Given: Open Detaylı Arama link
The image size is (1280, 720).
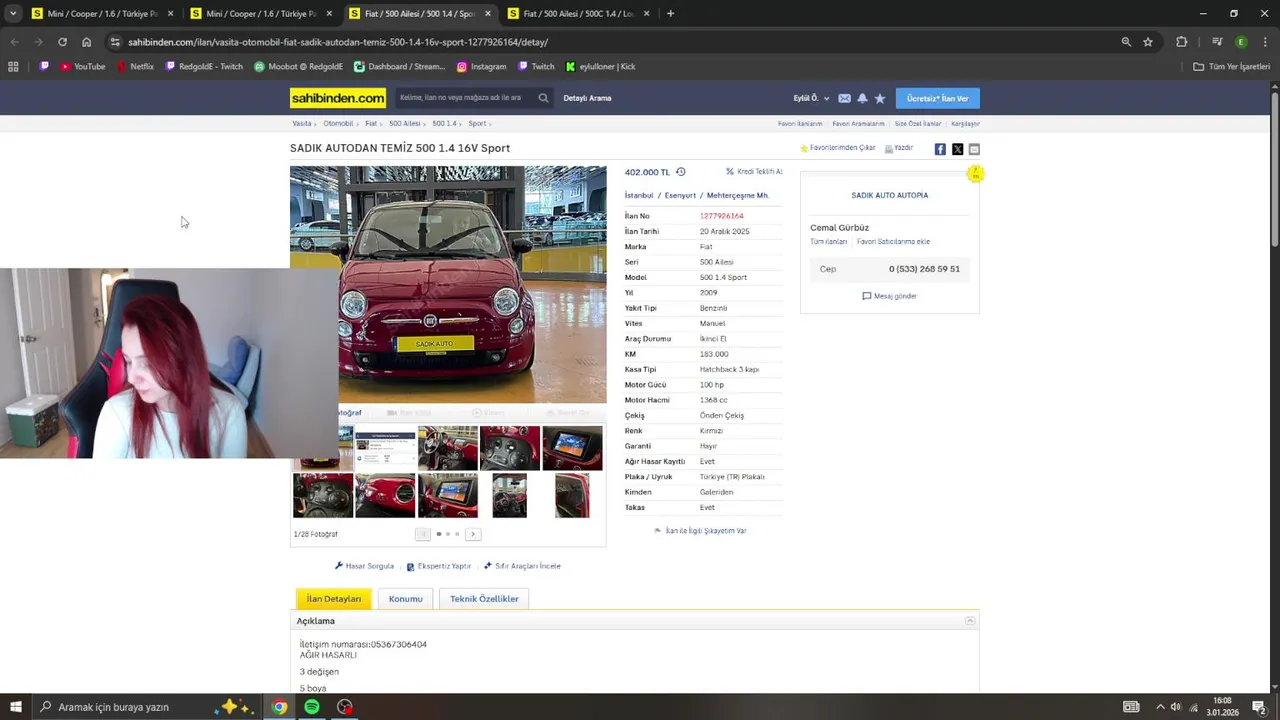Looking at the screenshot, I should [587, 98].
